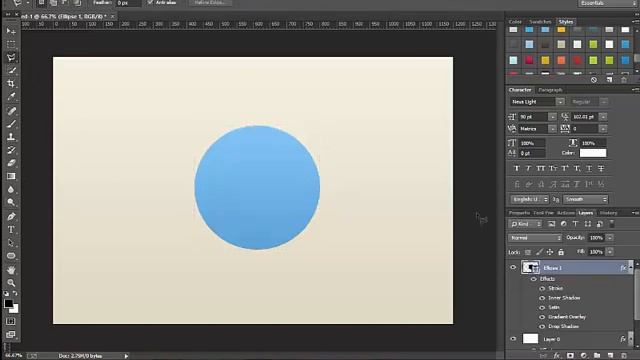
Task: Click the Refine Edge button
Action: tap(210, 2)
